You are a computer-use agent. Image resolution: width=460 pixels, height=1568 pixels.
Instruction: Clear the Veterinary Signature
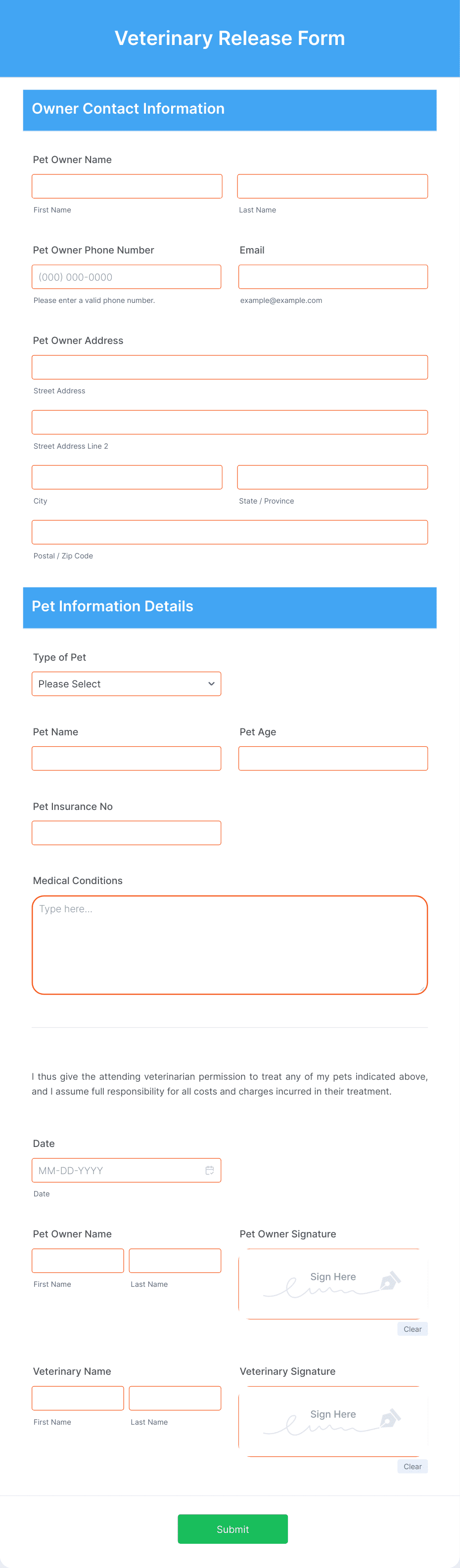413,1466
